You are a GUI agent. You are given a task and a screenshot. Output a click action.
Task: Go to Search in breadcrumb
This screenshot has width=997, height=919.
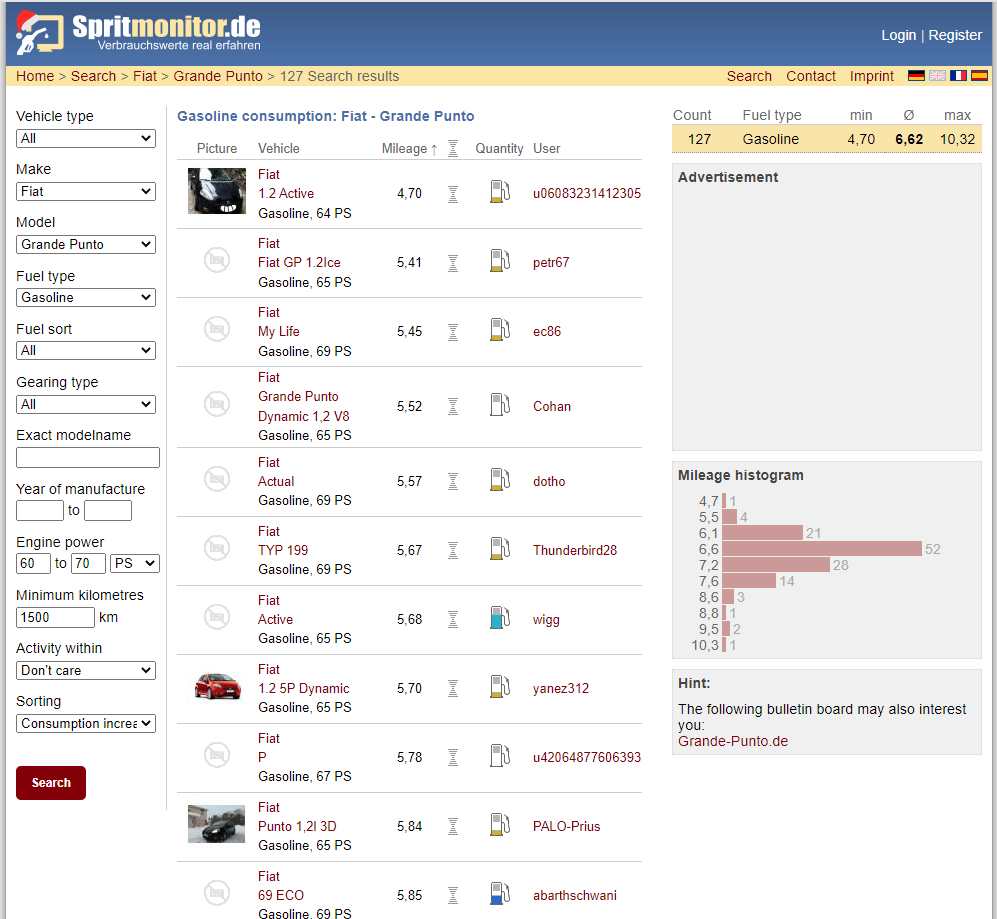[x=93, y=76]
